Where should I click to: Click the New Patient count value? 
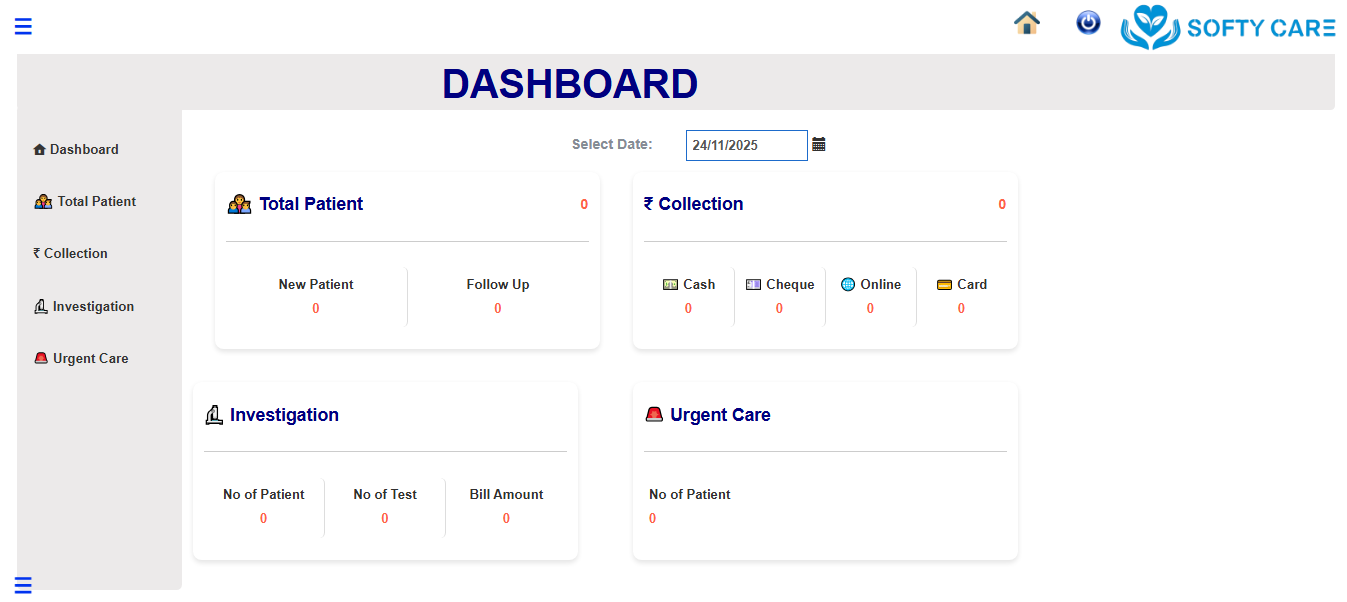pyautogui.click(x=316, y=308)
